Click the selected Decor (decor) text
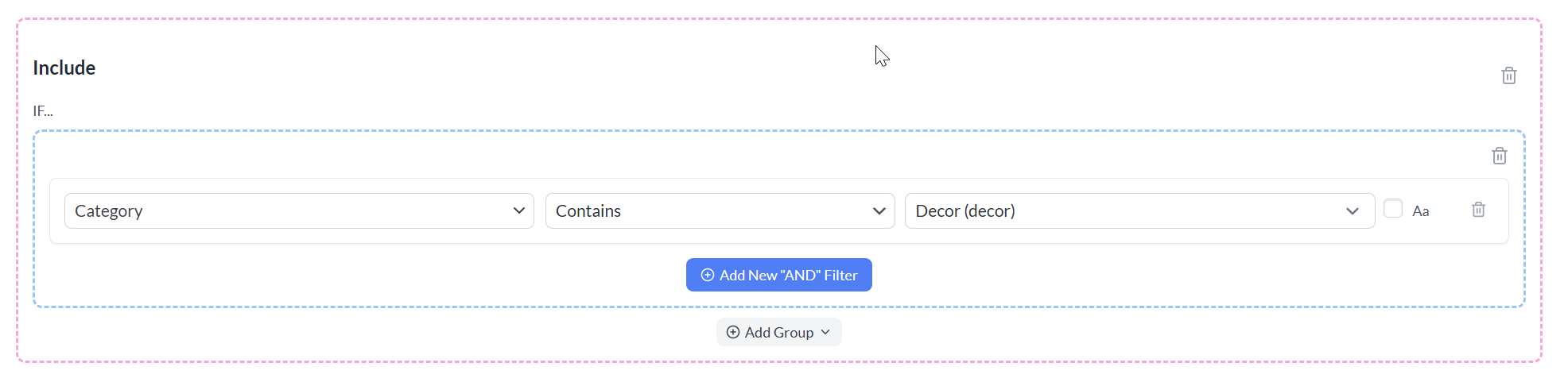 point(965,210)
